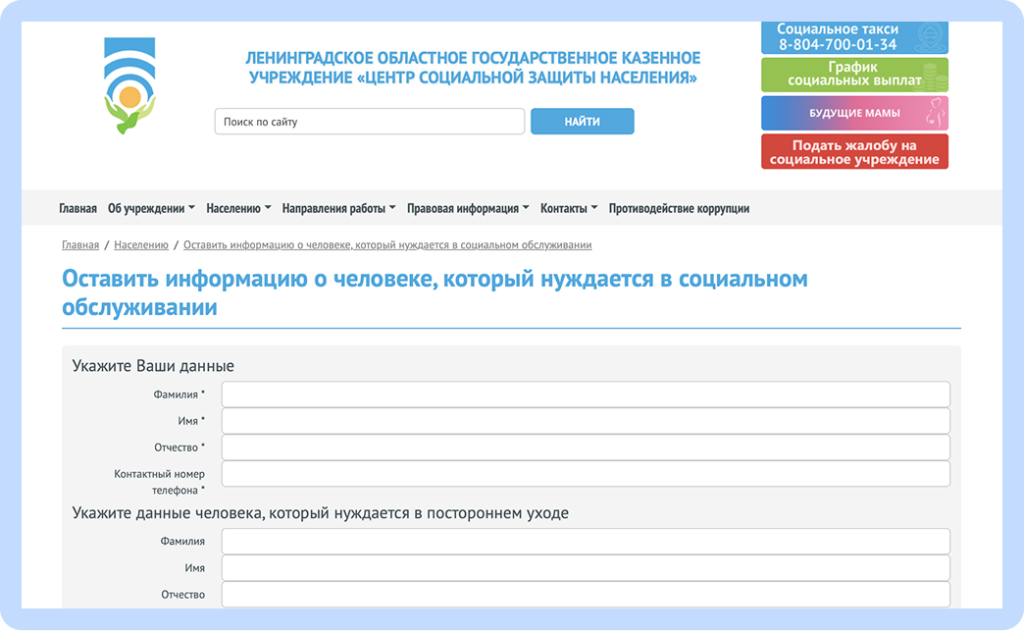
Task: Follow the Главная breadcrumb link
Action: point(80,245)
